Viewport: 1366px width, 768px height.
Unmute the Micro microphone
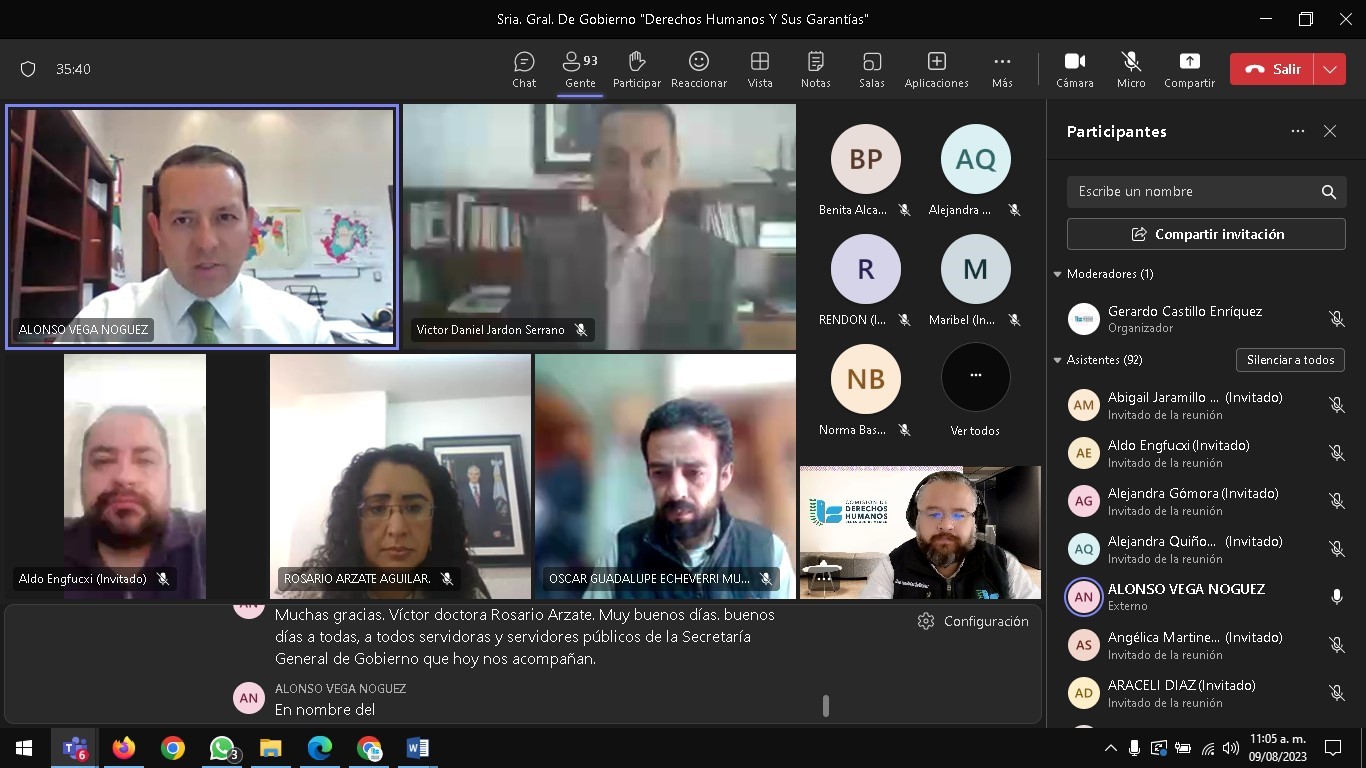point(1131,69)
